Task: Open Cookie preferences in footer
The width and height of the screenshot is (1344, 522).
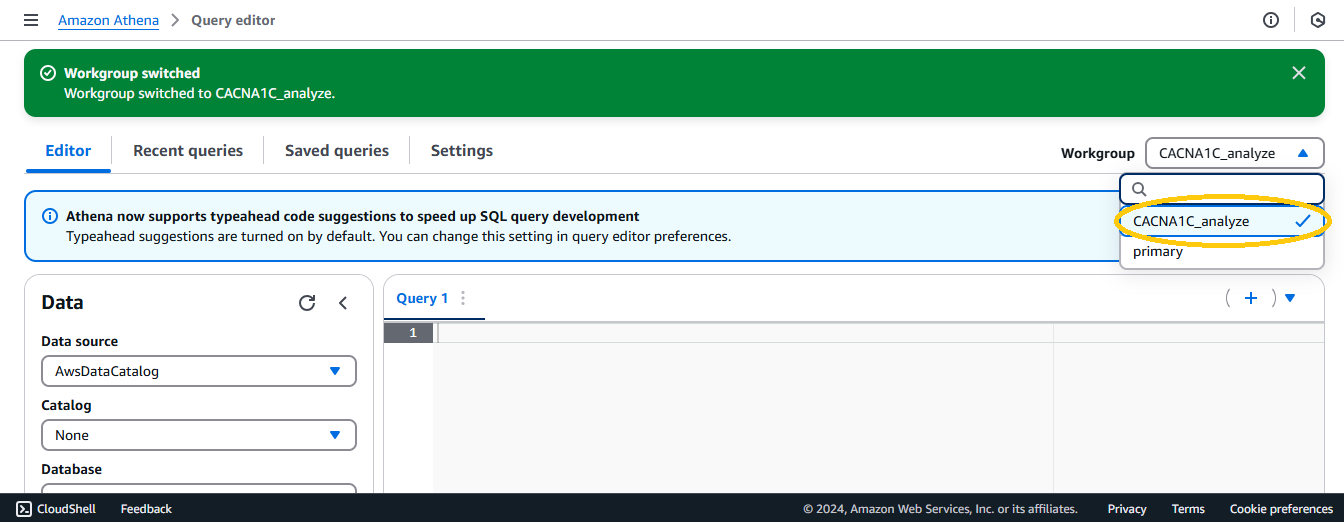Action: tap(1281, 509)
